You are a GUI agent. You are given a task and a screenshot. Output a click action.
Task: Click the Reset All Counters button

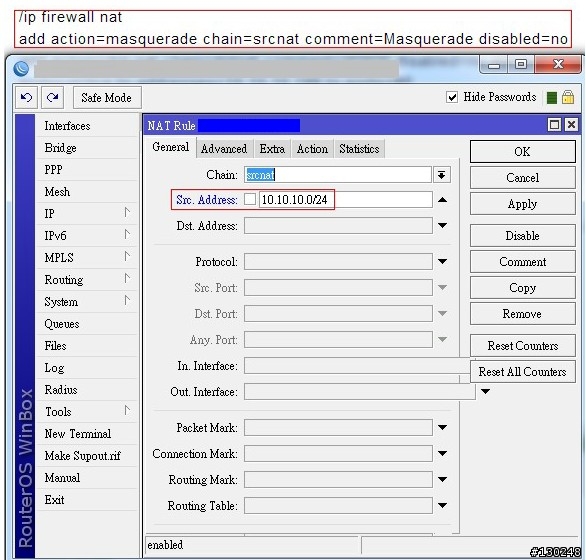point(522,372)
